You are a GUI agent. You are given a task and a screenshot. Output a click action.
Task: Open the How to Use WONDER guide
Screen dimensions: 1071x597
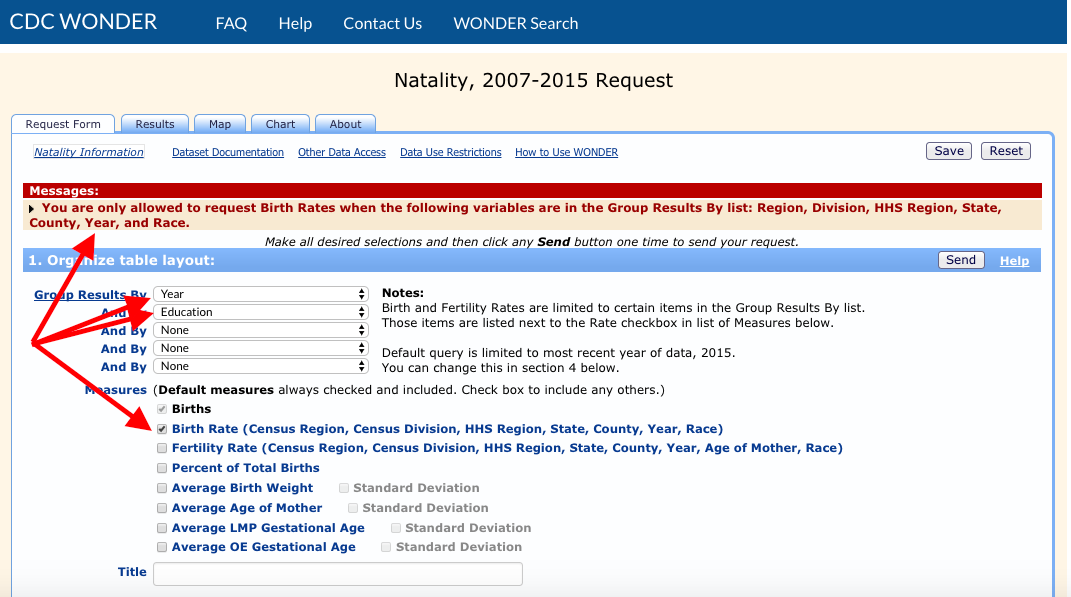[x=566, y=151]
